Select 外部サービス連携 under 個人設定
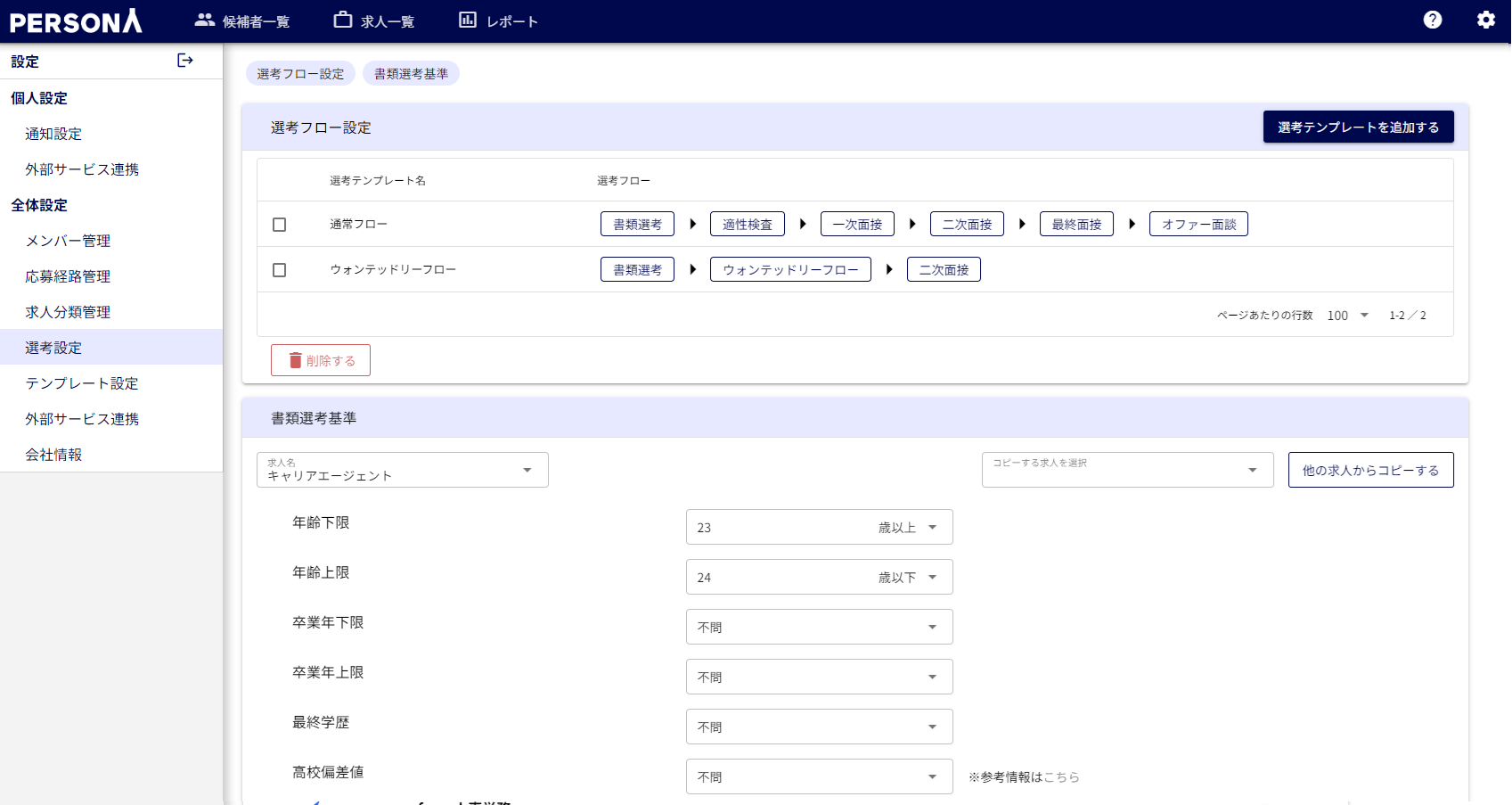1512x805 pixels. 111,169
